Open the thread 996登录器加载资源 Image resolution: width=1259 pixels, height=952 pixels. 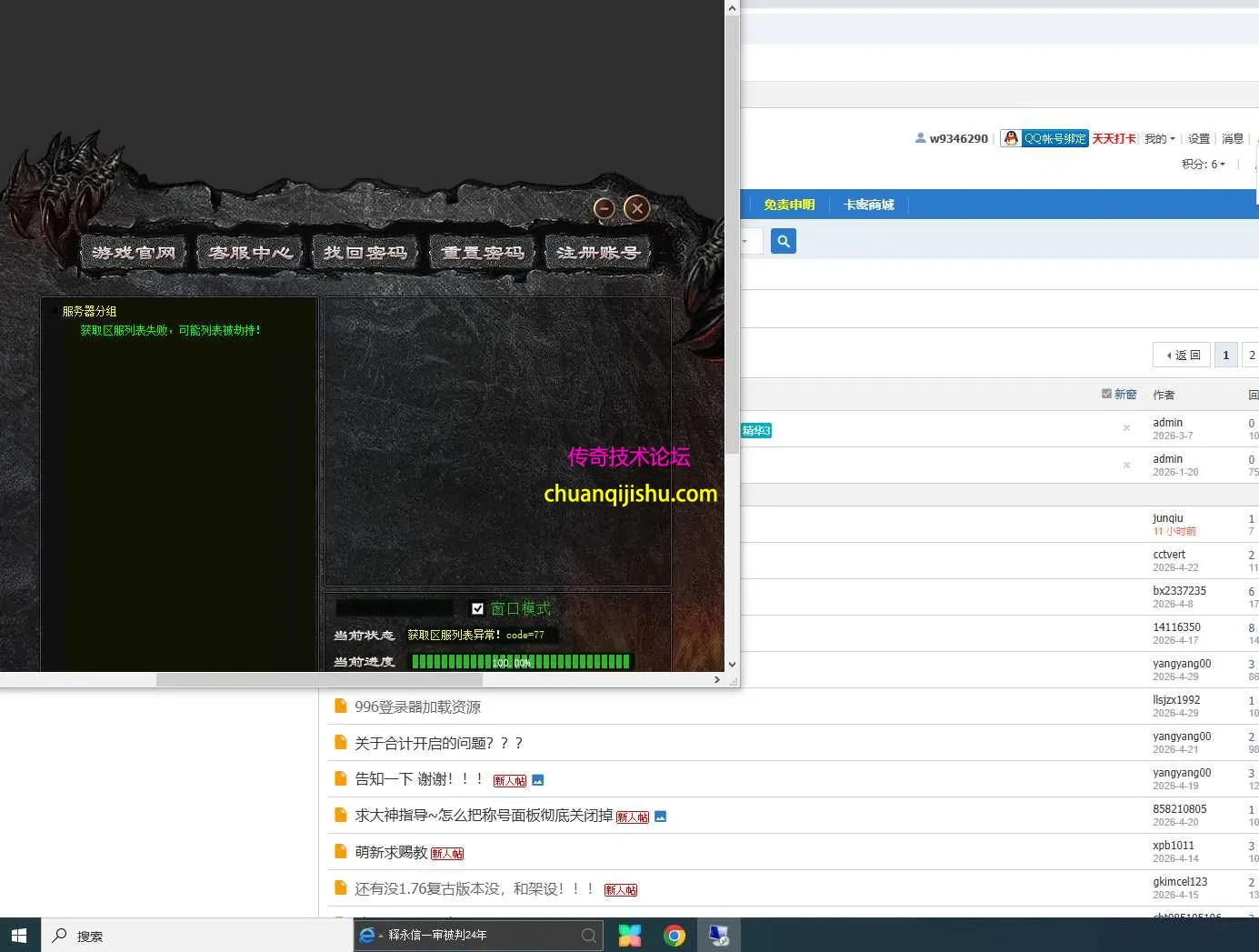(417, 706)
